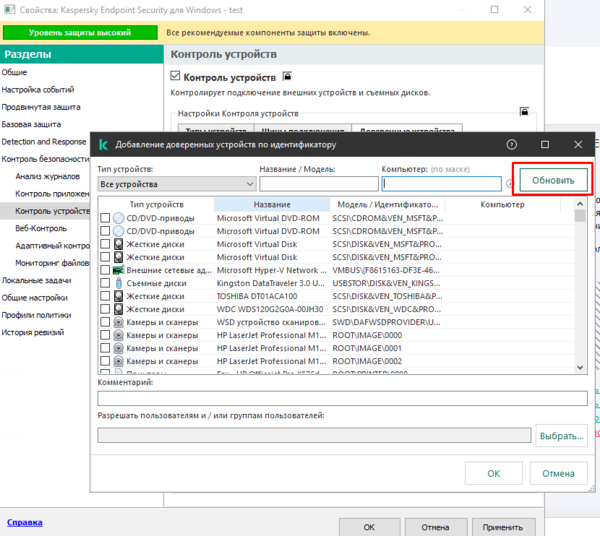This screenshot has height=536, width=600.
Task: Click the Kaspersky logo icon in dialog title
Action: (x=102, y=145)
